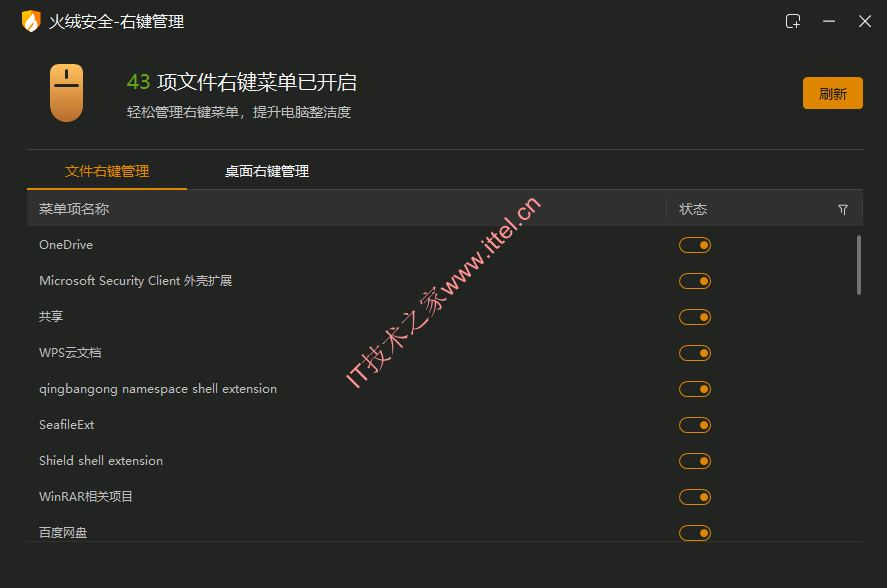Image resolution: width=887 pixels, height=588 pixels.
Task: Click the list's vertical scrollbar thumb
Action: 859,265
